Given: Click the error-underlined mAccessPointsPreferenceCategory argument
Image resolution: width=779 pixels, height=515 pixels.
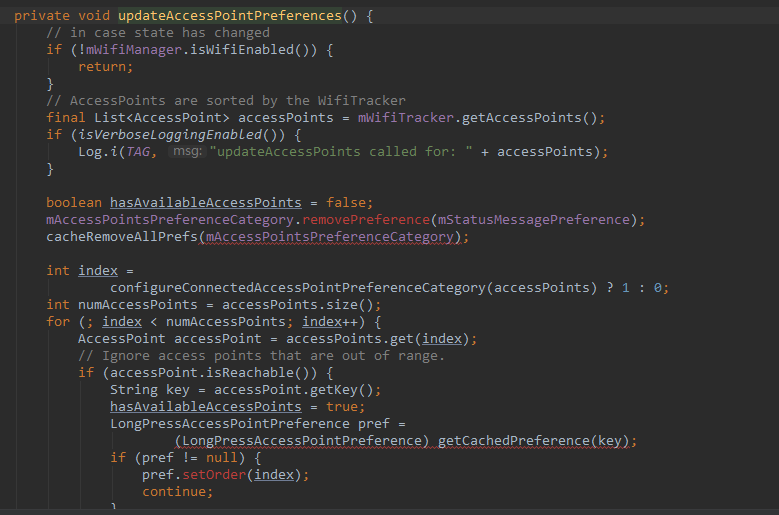Looking at the screenshot, I should click(330, 236).
